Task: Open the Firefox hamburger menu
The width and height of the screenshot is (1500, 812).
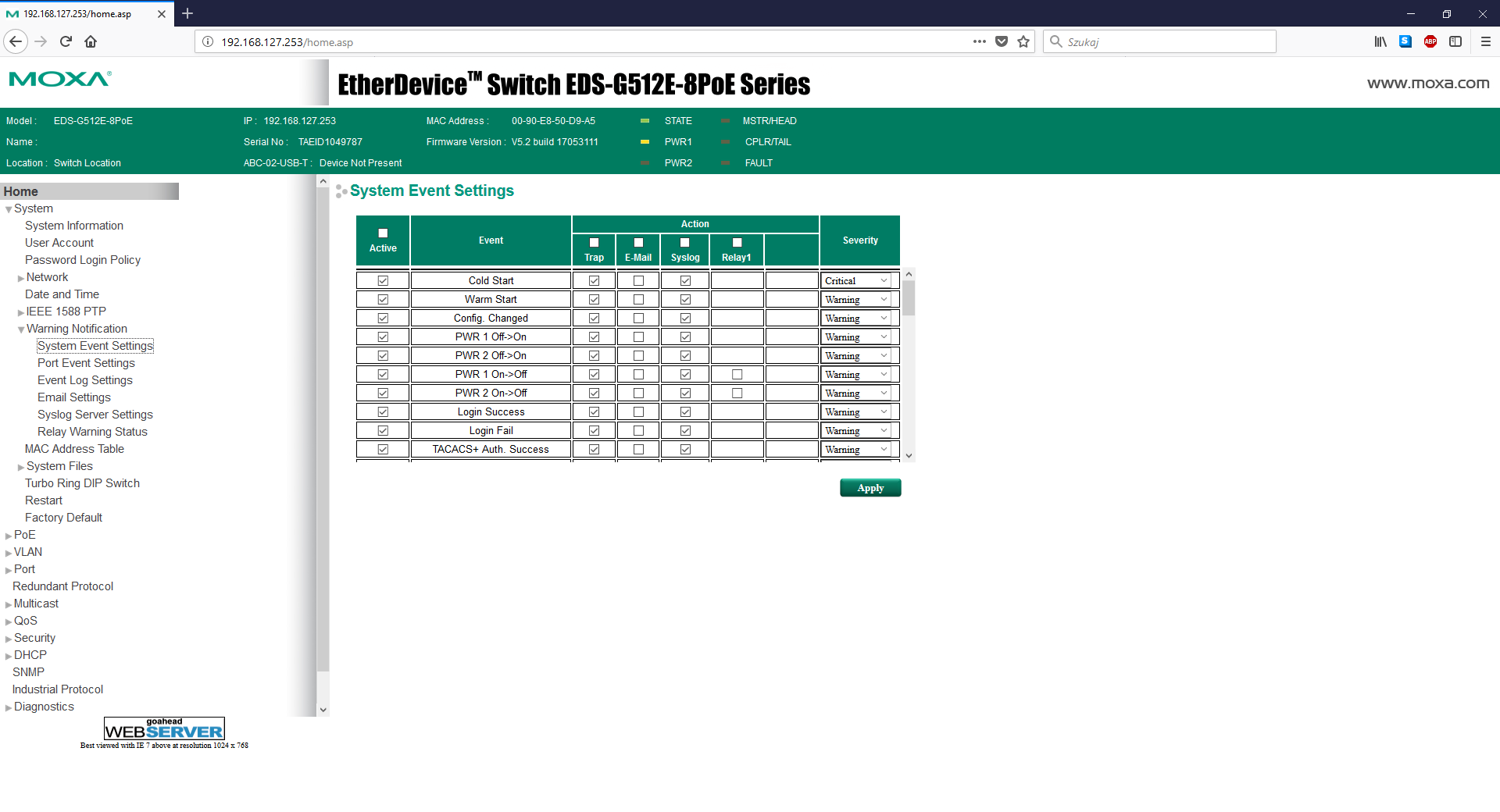Action: [x=1486, y=41]
